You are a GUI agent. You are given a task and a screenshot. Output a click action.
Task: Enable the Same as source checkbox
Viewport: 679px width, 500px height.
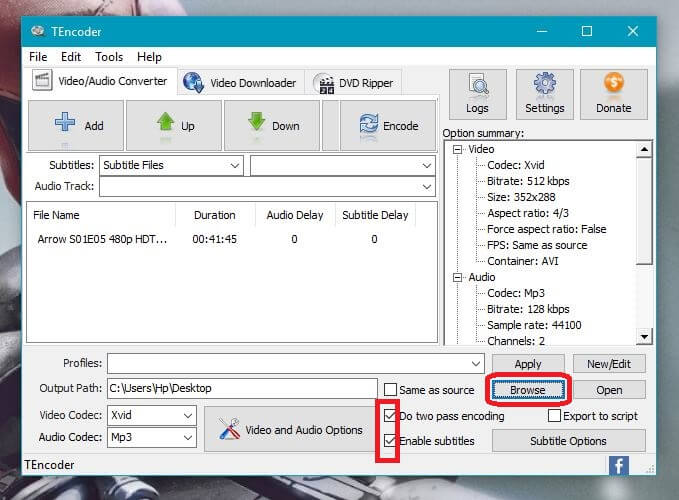pos(390,390)
